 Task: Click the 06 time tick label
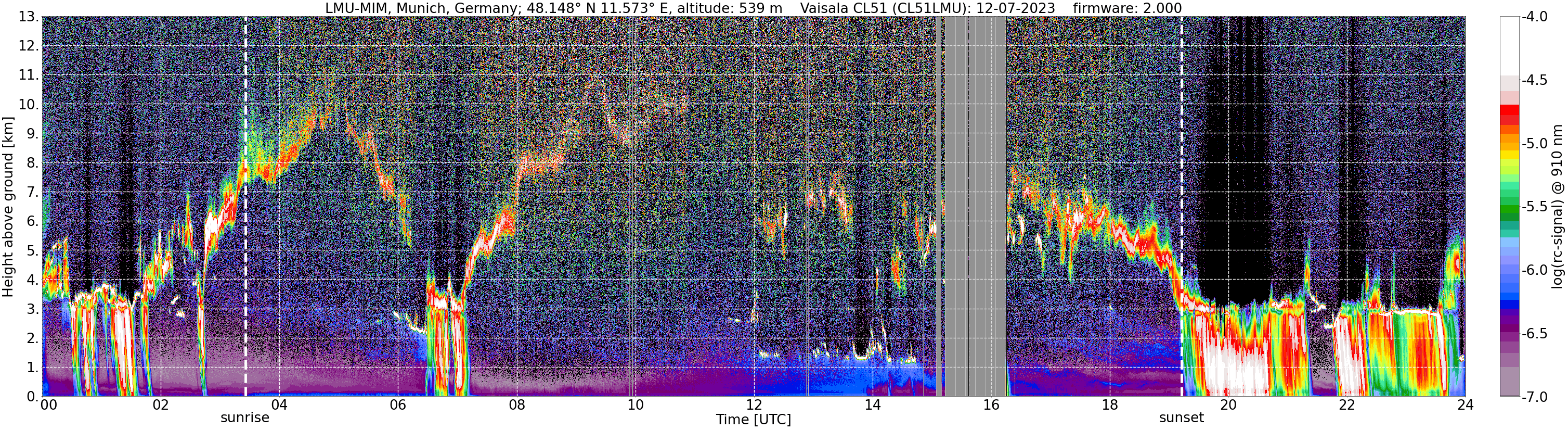[398, 405]
